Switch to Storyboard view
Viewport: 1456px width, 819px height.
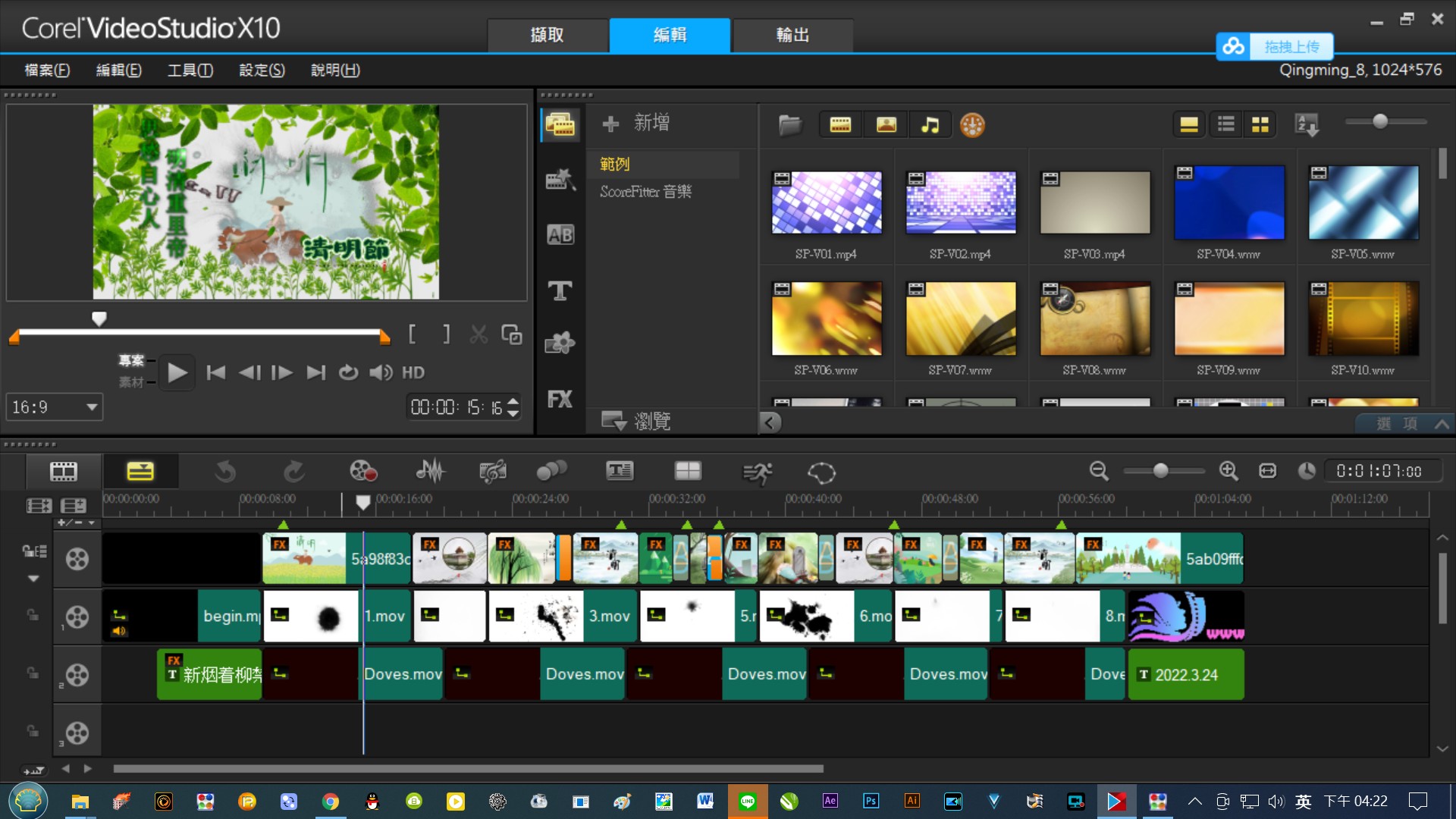click(64, 472)
